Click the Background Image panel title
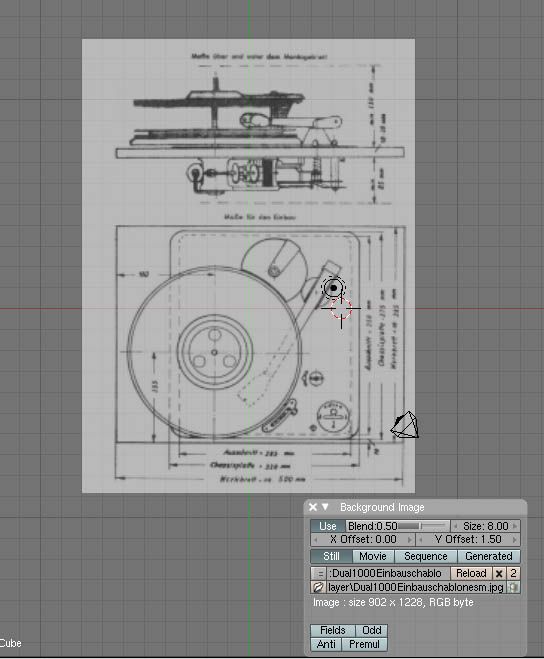This screenshot has width=544, height=659. pos(382,507)
